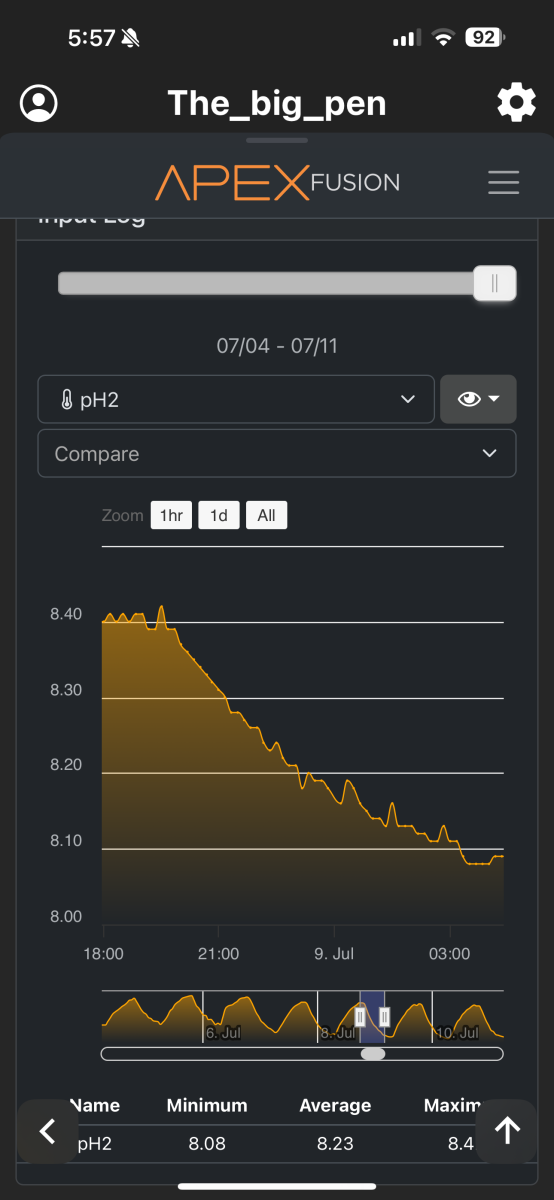Tap the The_big_pen title

click(277, 103)
